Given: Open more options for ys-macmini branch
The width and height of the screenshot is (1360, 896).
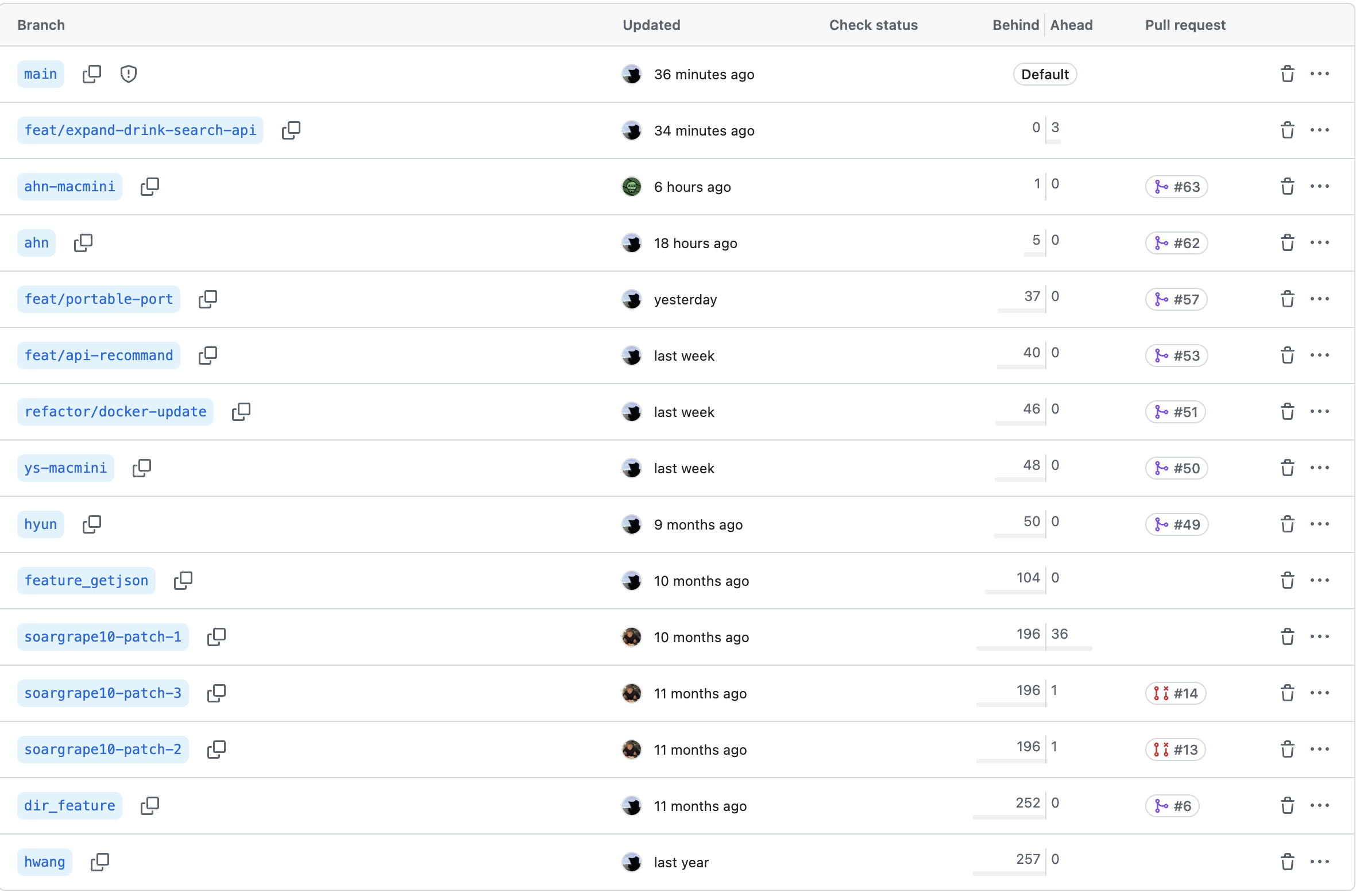Looking at the screenshot, I should click(1319, 468).
